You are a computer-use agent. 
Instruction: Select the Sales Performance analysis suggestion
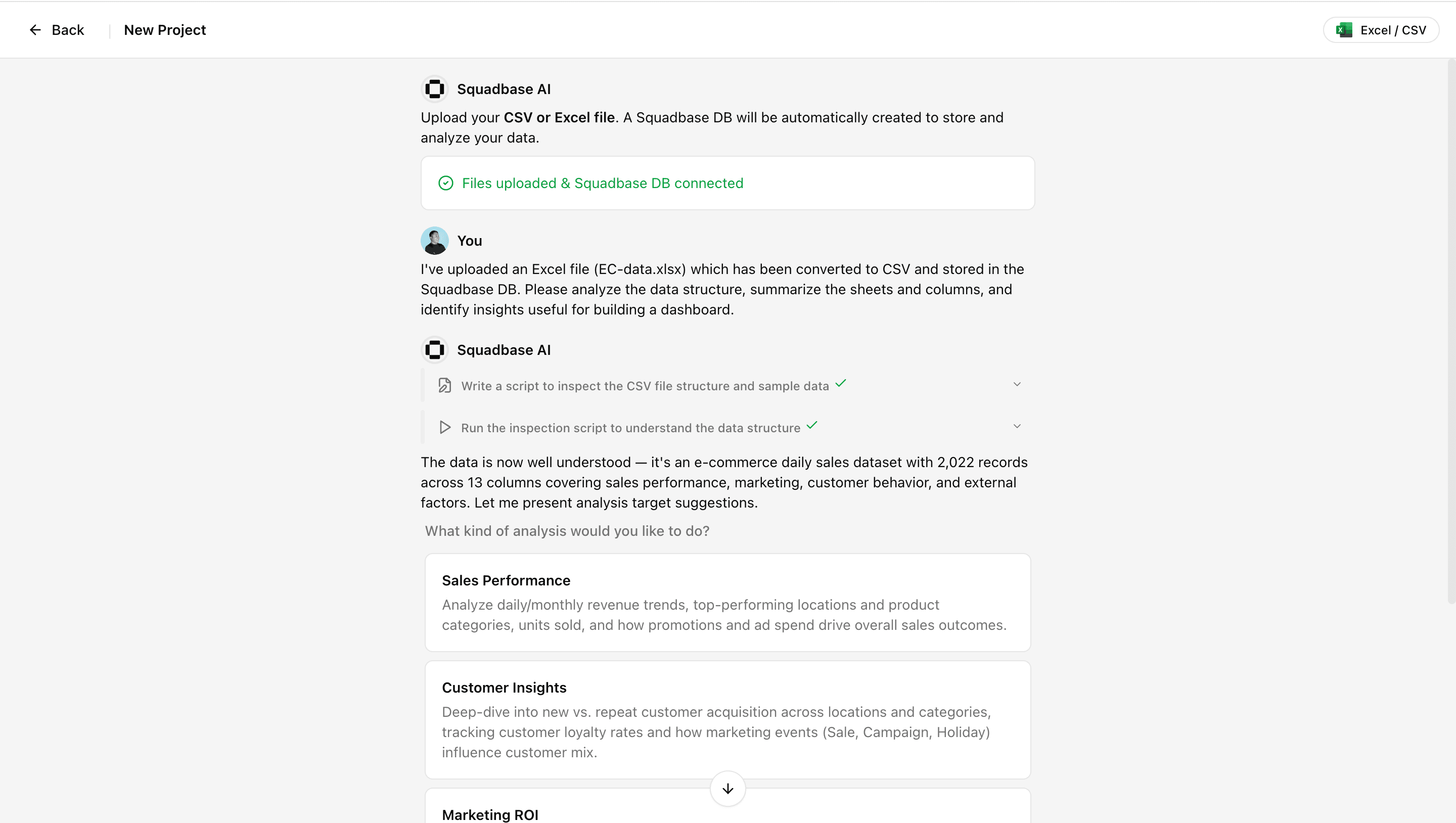tap(727, 603)
